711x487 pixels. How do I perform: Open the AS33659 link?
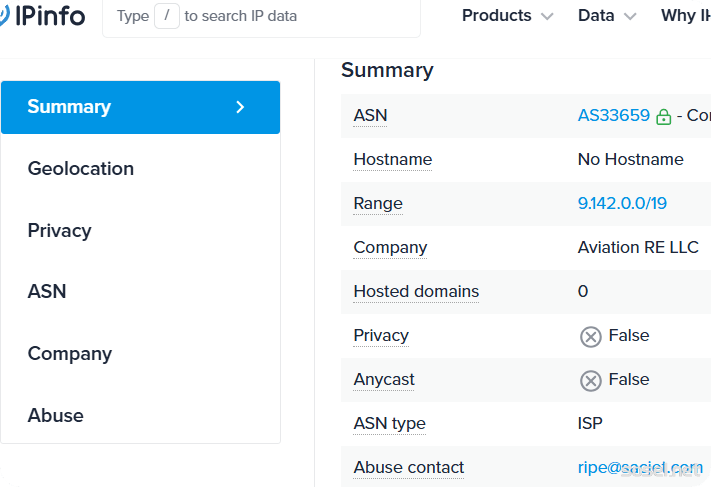[x=613, y=116]
